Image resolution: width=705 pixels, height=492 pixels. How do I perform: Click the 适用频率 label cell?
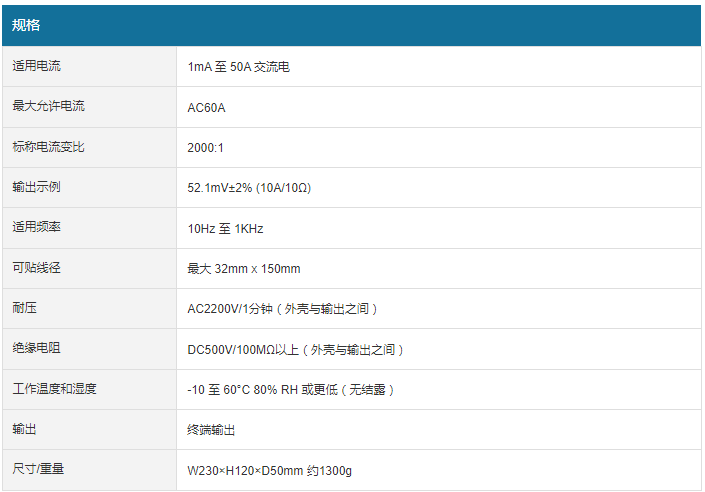pos(36,227)
